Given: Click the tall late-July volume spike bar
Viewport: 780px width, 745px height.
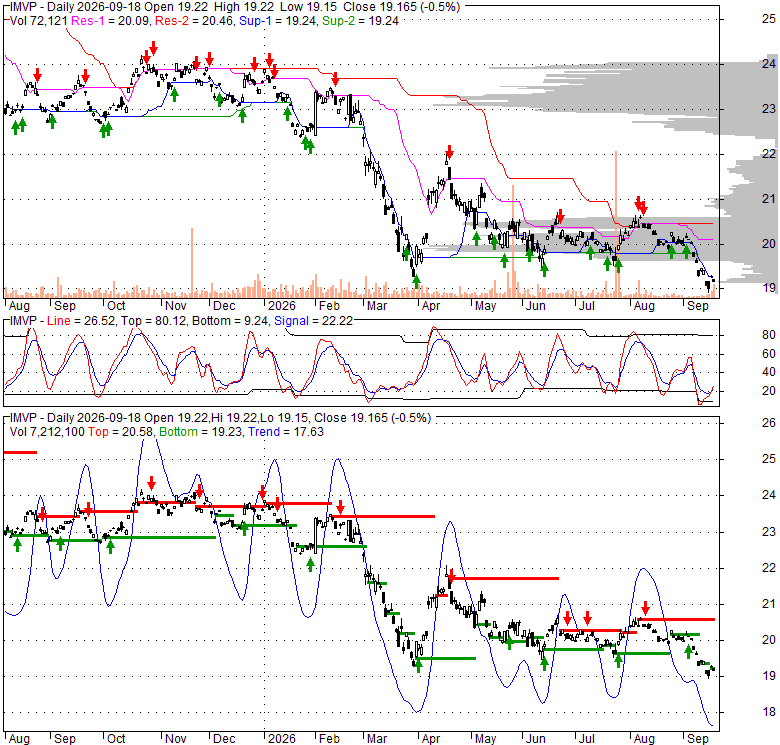Looking at the screenshot, I should click(616, 224).
